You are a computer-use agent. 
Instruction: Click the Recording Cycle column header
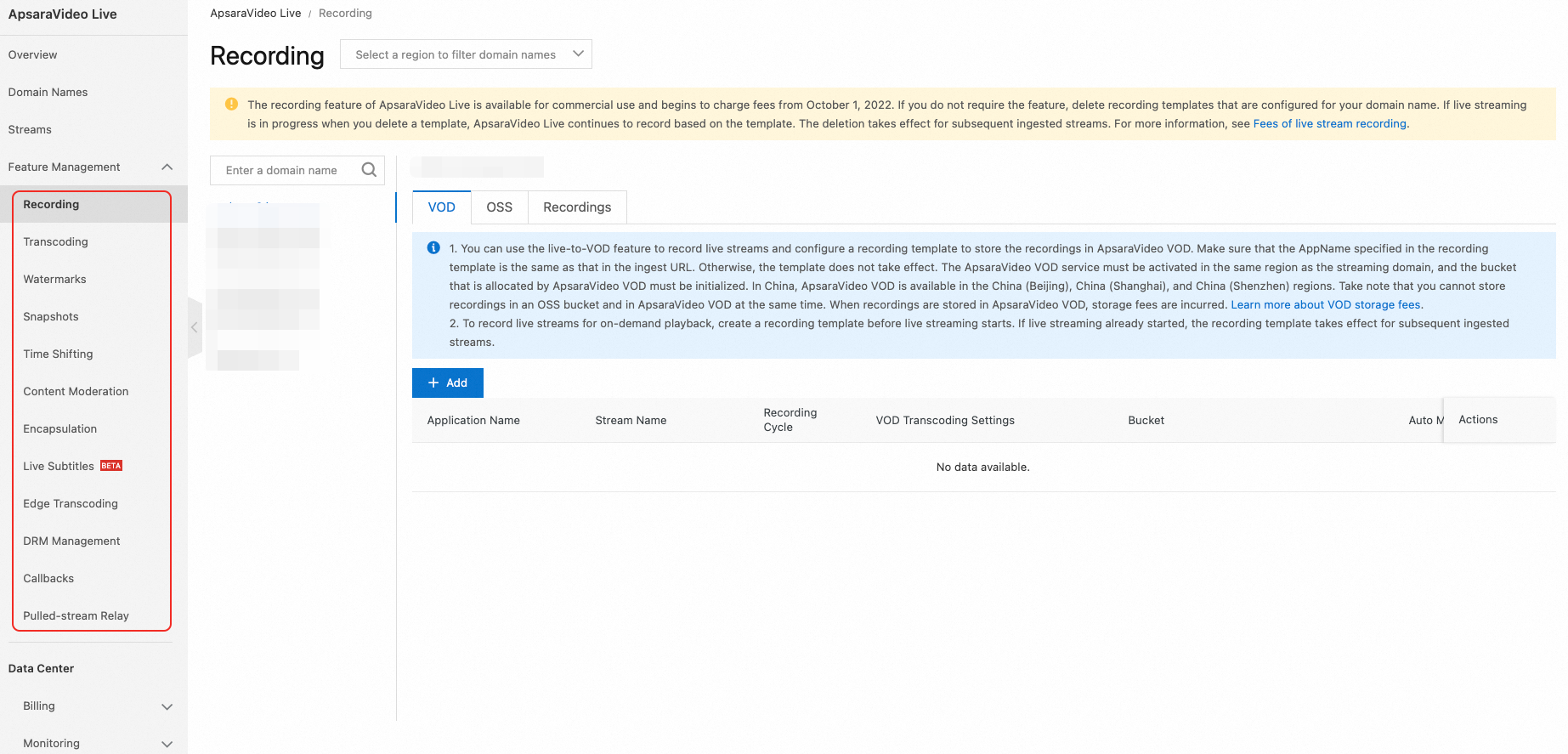point(790,420)
